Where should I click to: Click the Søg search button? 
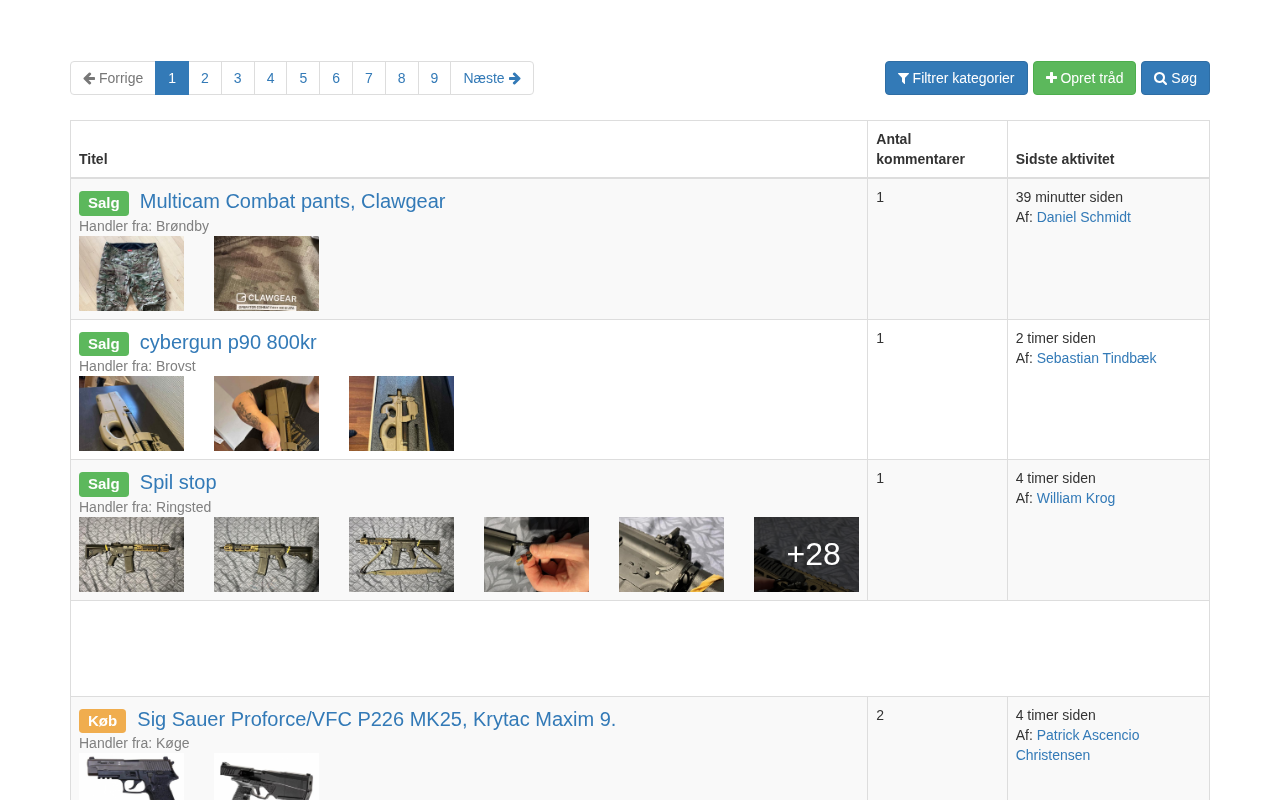pyautogui.click(x=1175, y=78)
